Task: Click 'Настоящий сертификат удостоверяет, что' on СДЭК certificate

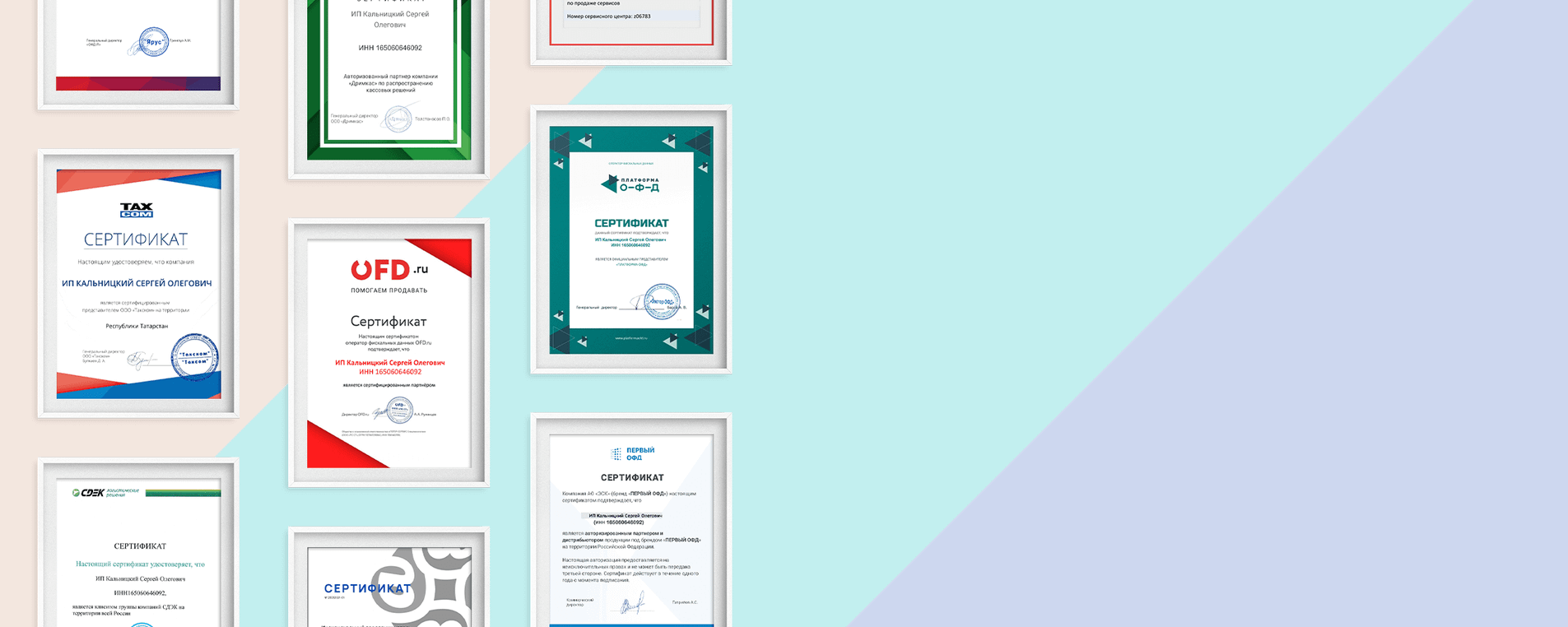Action: coord(140,564)
